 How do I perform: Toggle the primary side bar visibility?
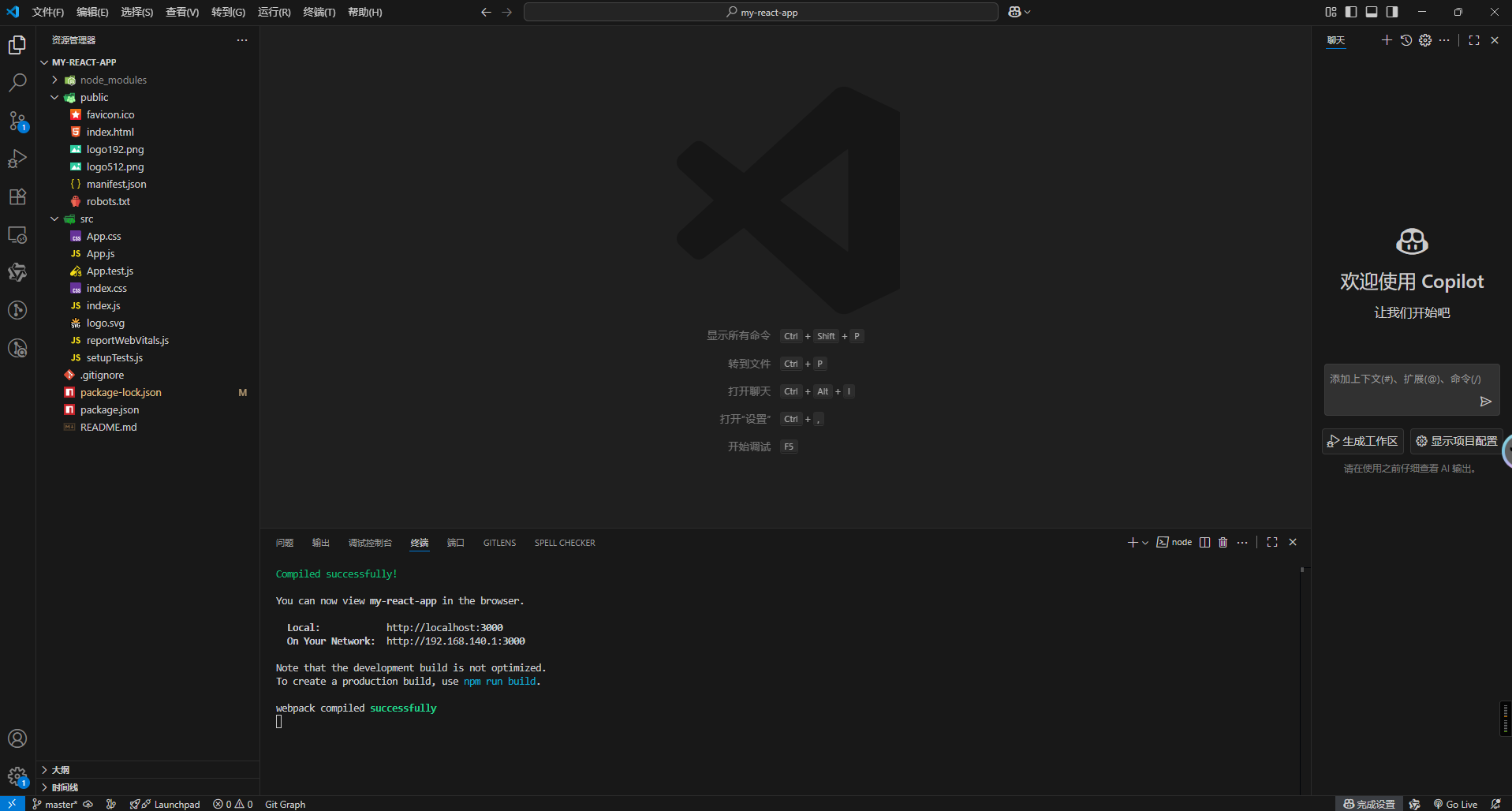pos(1351,12)
